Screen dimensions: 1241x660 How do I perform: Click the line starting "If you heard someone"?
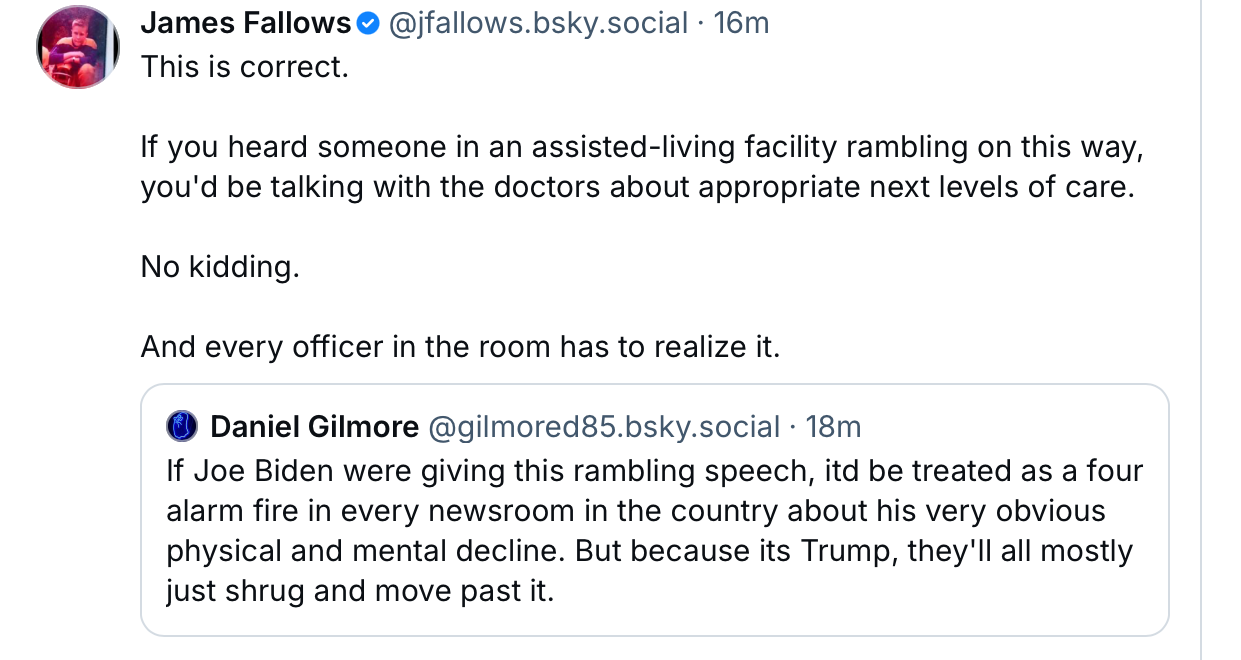coord(640,148)
